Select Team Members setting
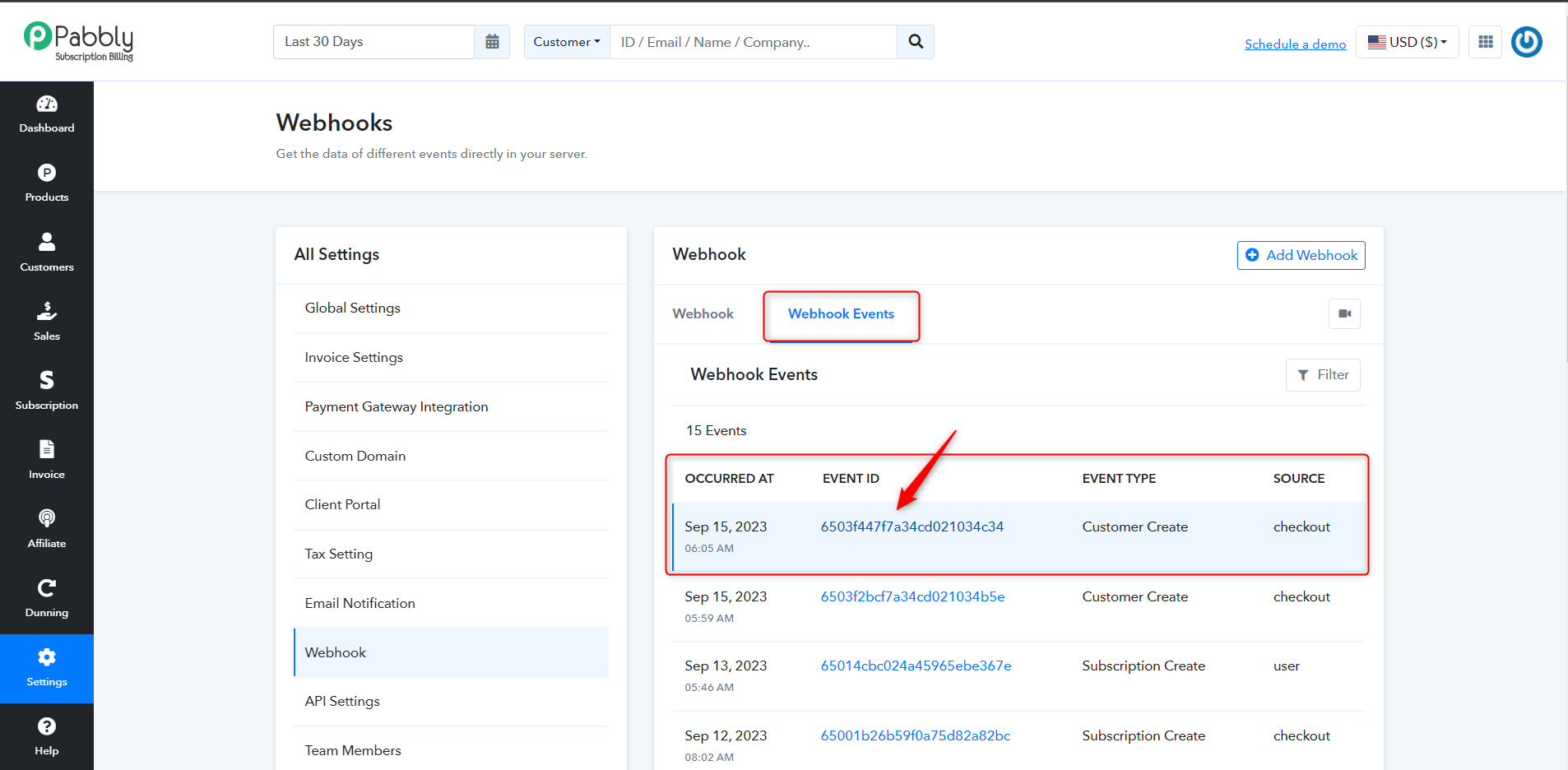 point(451,750)
